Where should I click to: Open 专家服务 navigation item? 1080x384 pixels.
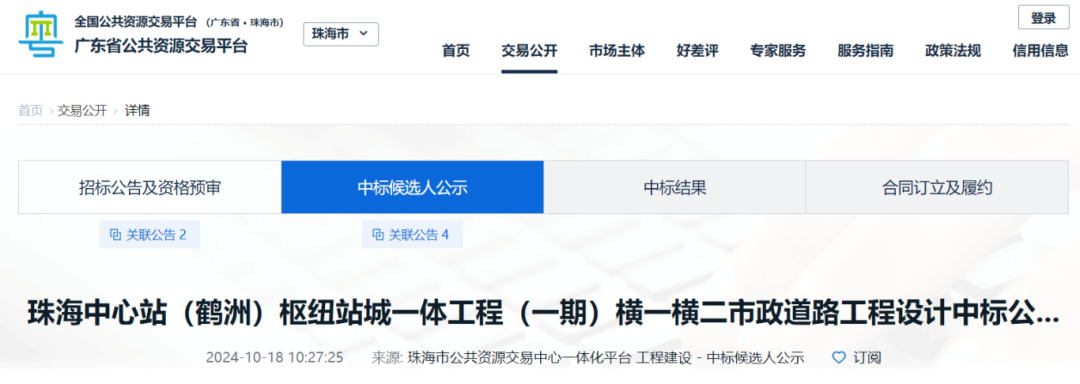pyautogui.click(x=778, y=50)
